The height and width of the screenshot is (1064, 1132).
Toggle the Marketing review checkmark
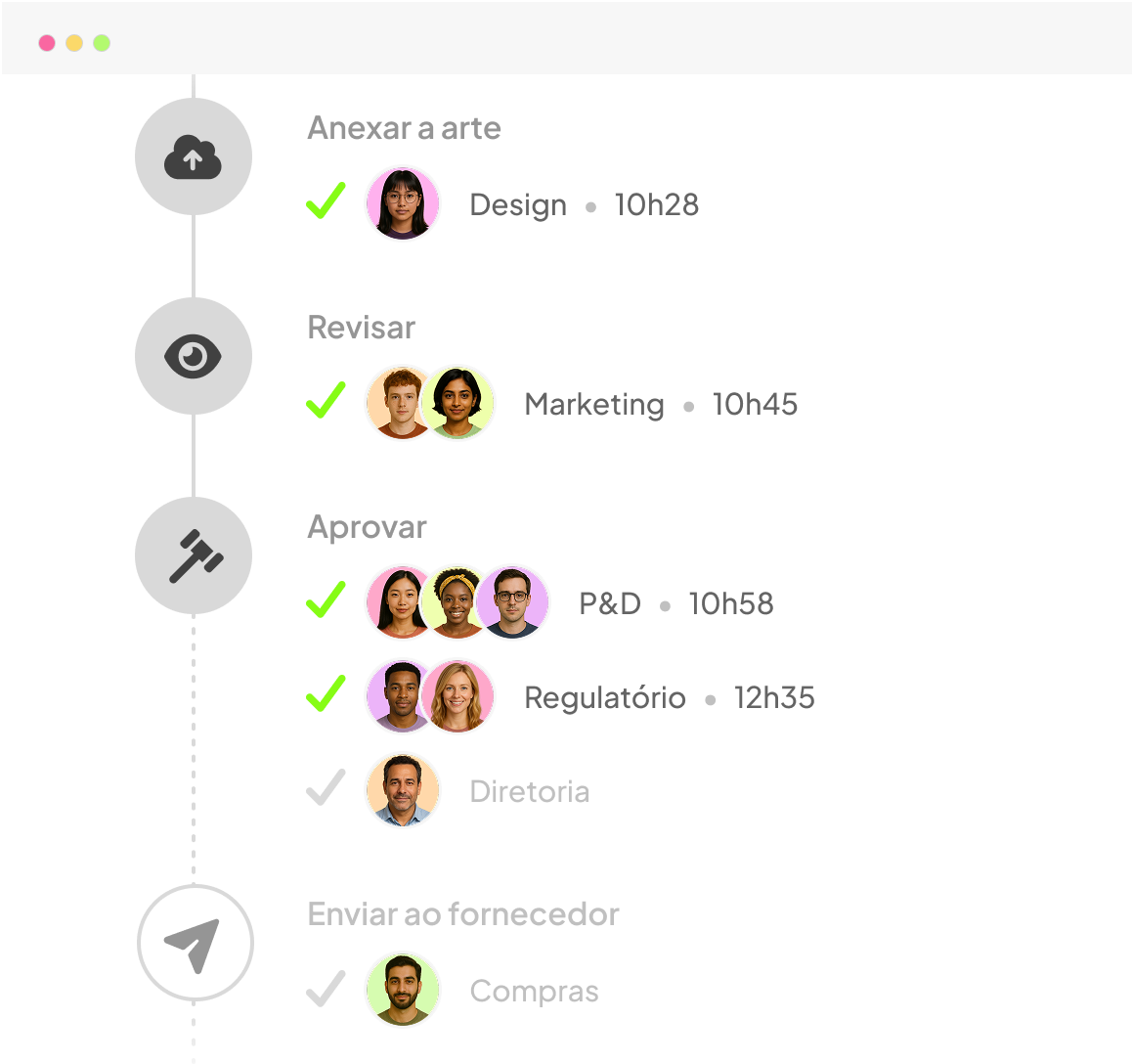pos(326,401)
